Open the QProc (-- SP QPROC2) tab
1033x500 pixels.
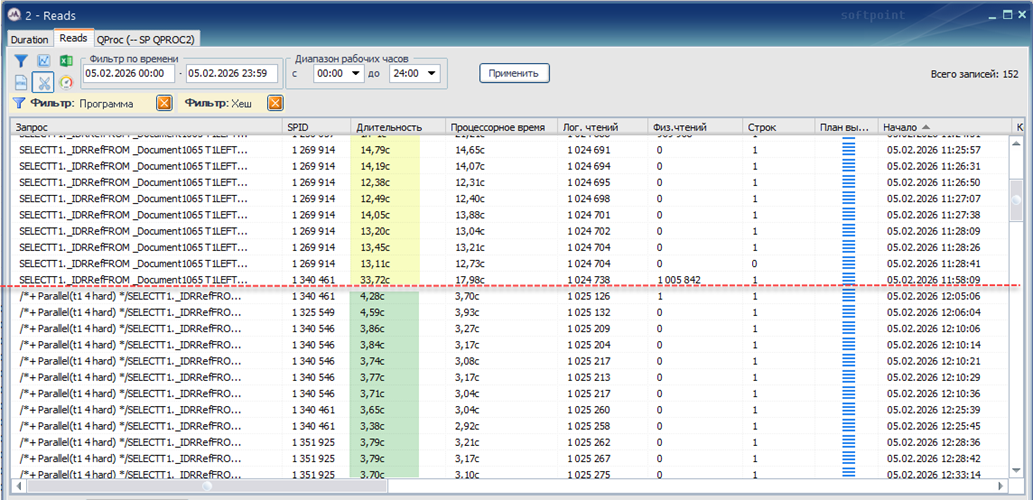click(x=145, y=39)
